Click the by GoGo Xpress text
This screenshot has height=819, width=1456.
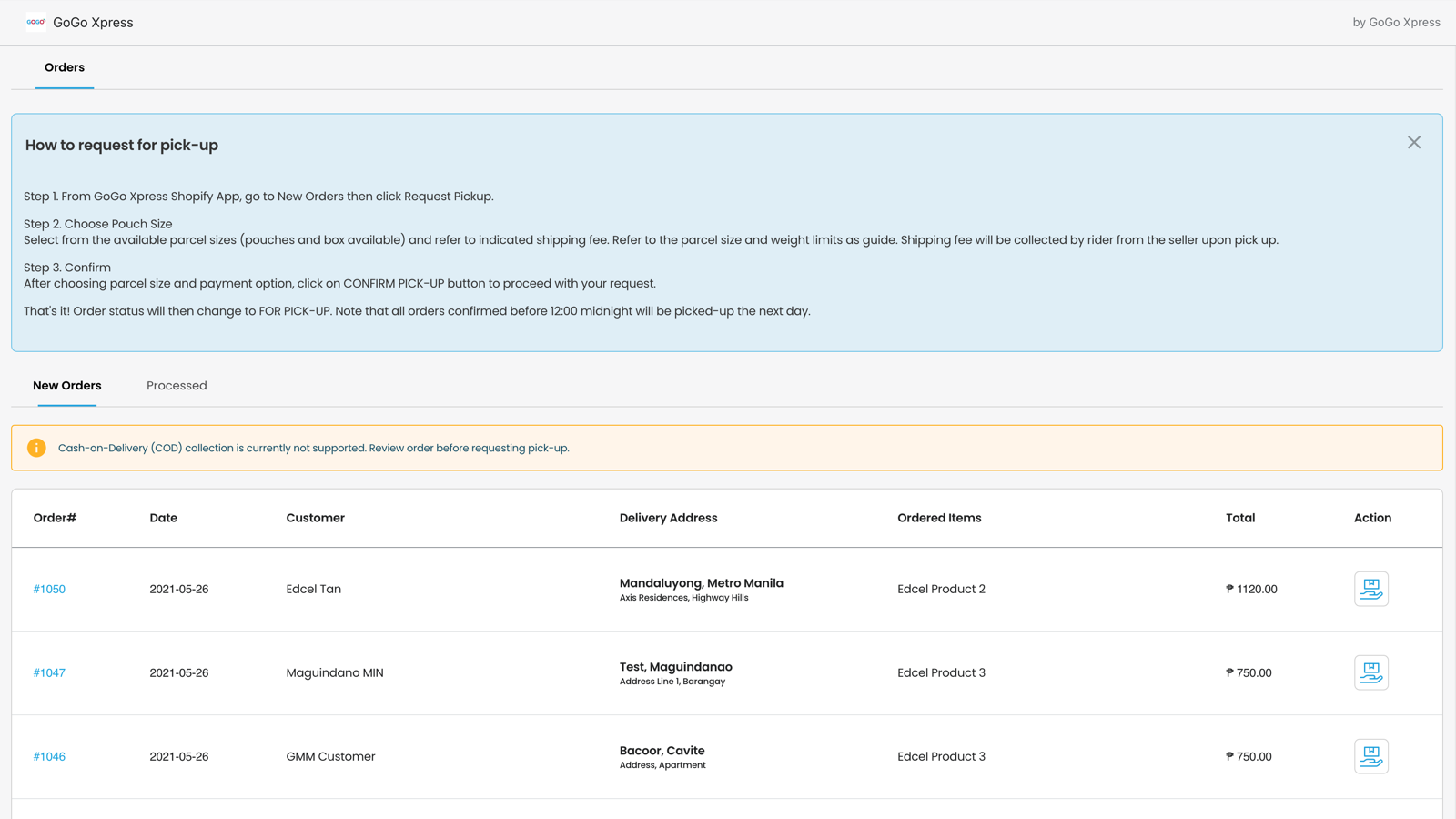(x=1396, y=22)
